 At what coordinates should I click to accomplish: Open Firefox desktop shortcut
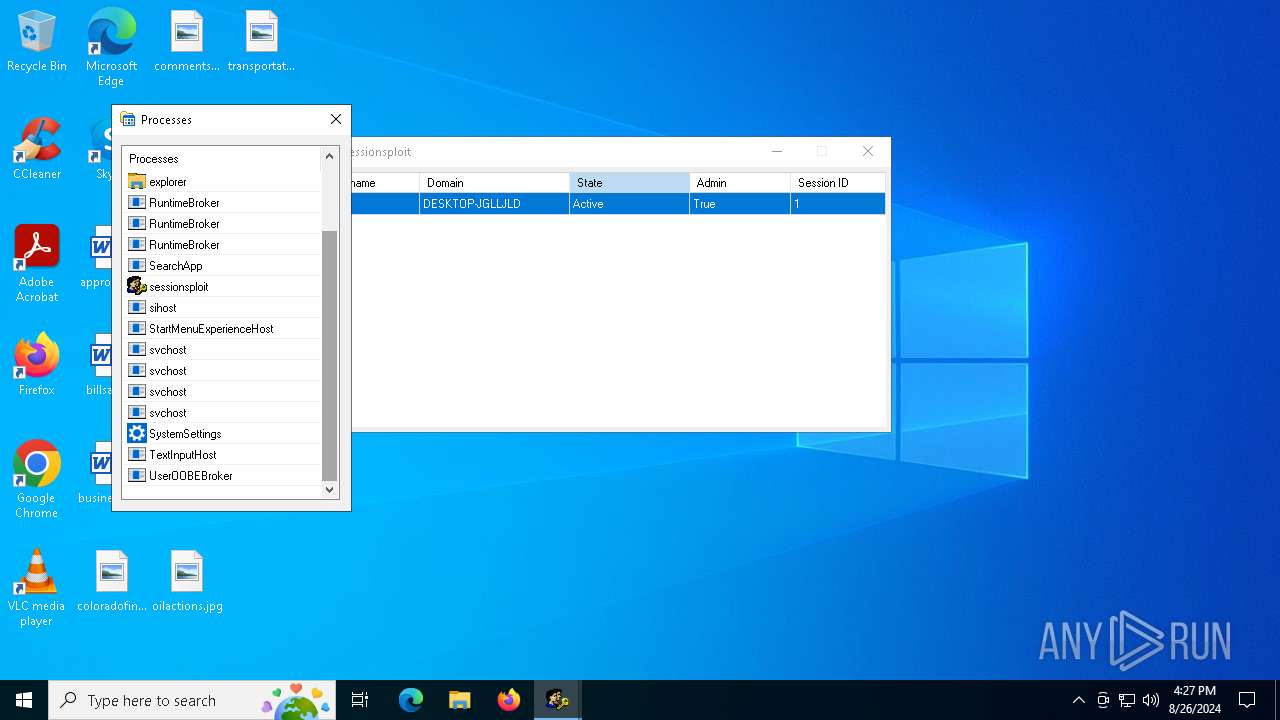click(x=37, y=365)
